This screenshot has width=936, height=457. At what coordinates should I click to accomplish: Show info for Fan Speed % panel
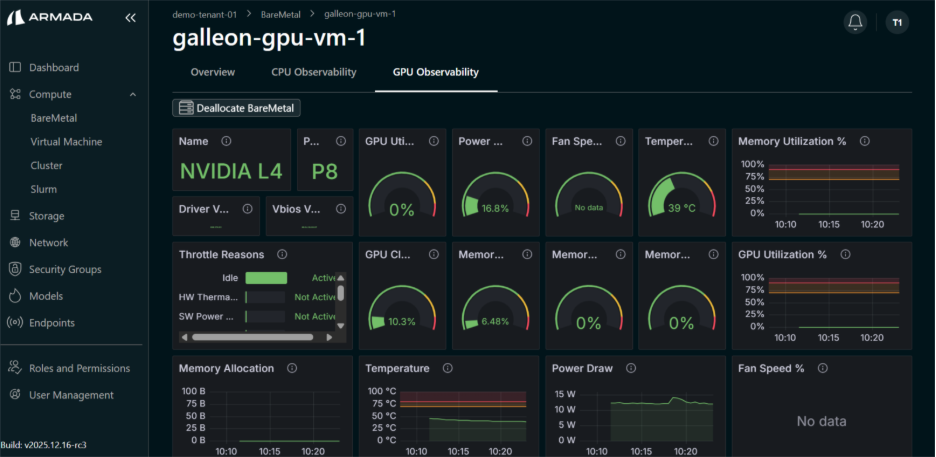[x=823, y=368]
